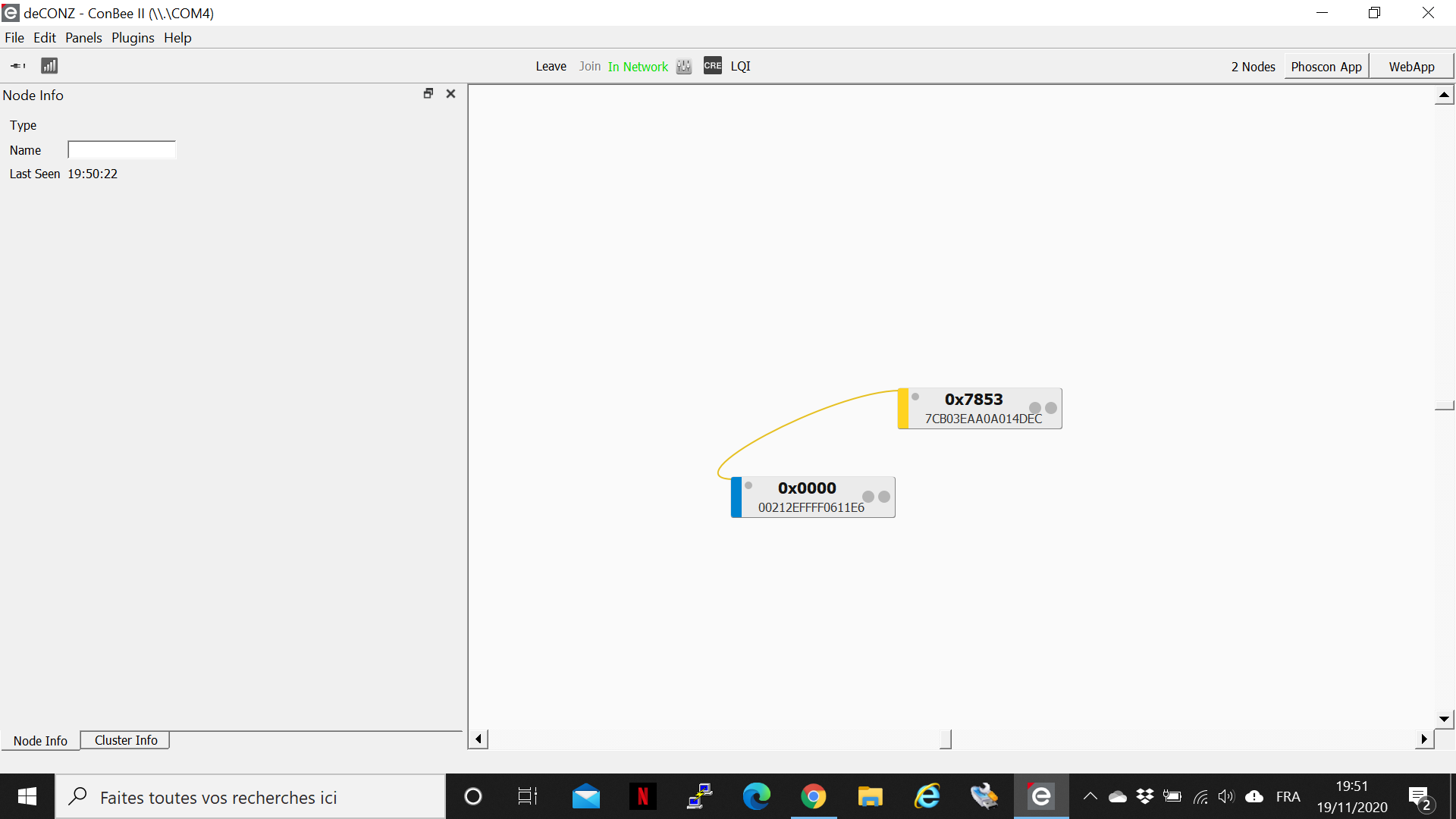Viewport: 1456px width, 819px height.
Task: Click vertical scrollbar up arrow
Action: 1444,95
